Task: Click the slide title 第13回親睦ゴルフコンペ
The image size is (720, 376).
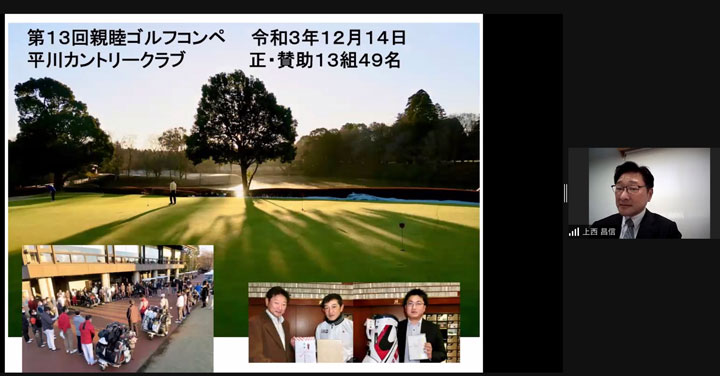Action: [x=126, y=38]
